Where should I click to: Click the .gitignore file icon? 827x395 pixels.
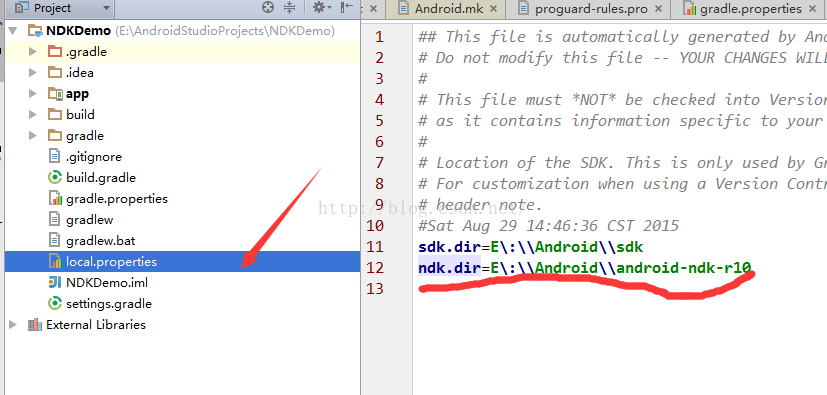tap(54, 157)
